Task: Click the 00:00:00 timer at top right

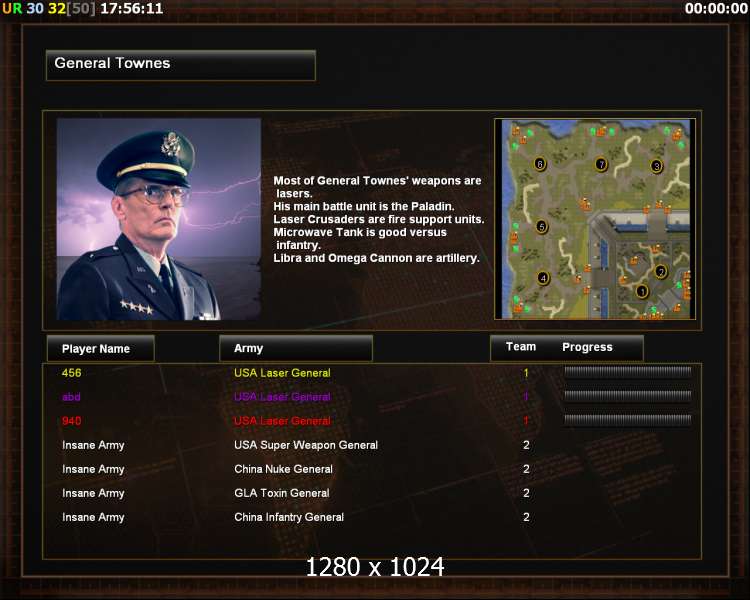Action: [716, 9]
